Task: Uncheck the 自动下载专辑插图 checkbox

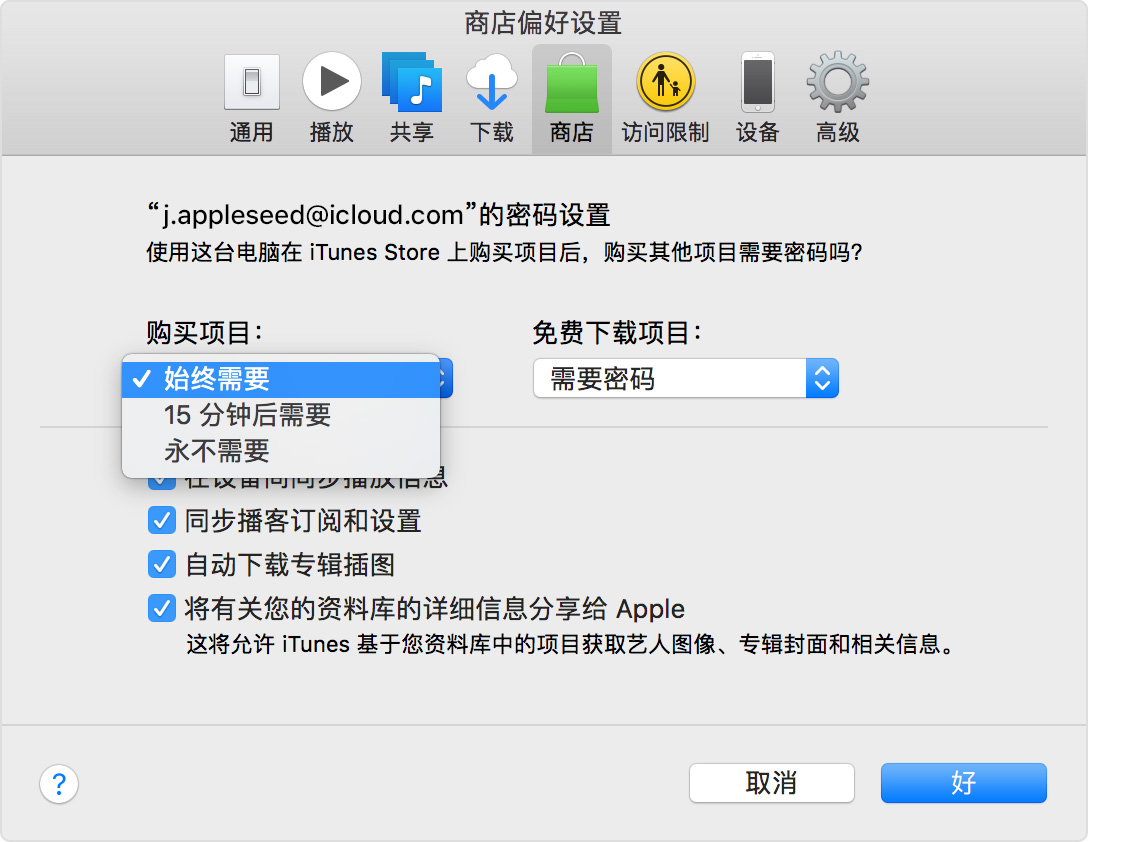Action: (x=161, y=564)
